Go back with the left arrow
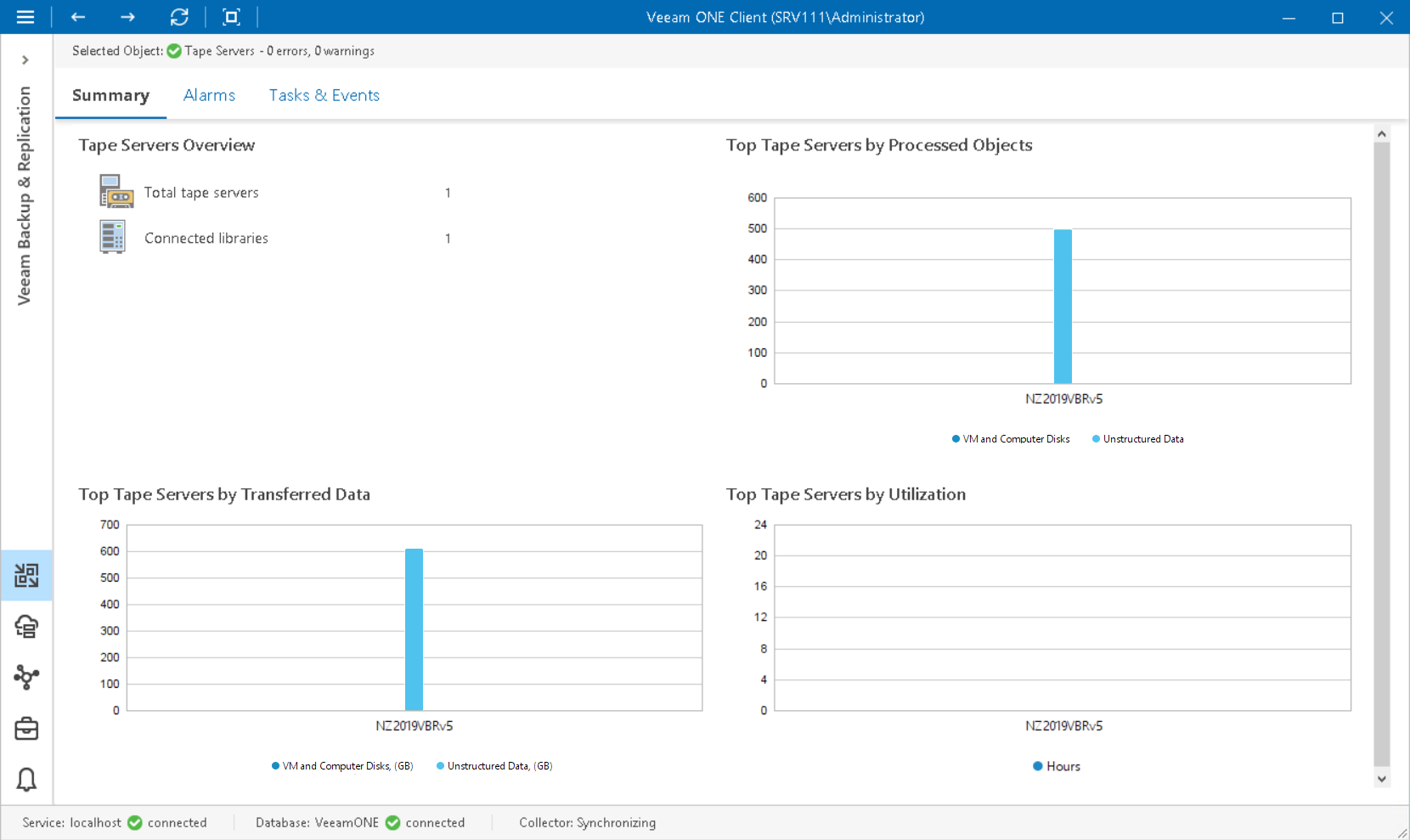The image size is (1410, 840). (78, 17)
